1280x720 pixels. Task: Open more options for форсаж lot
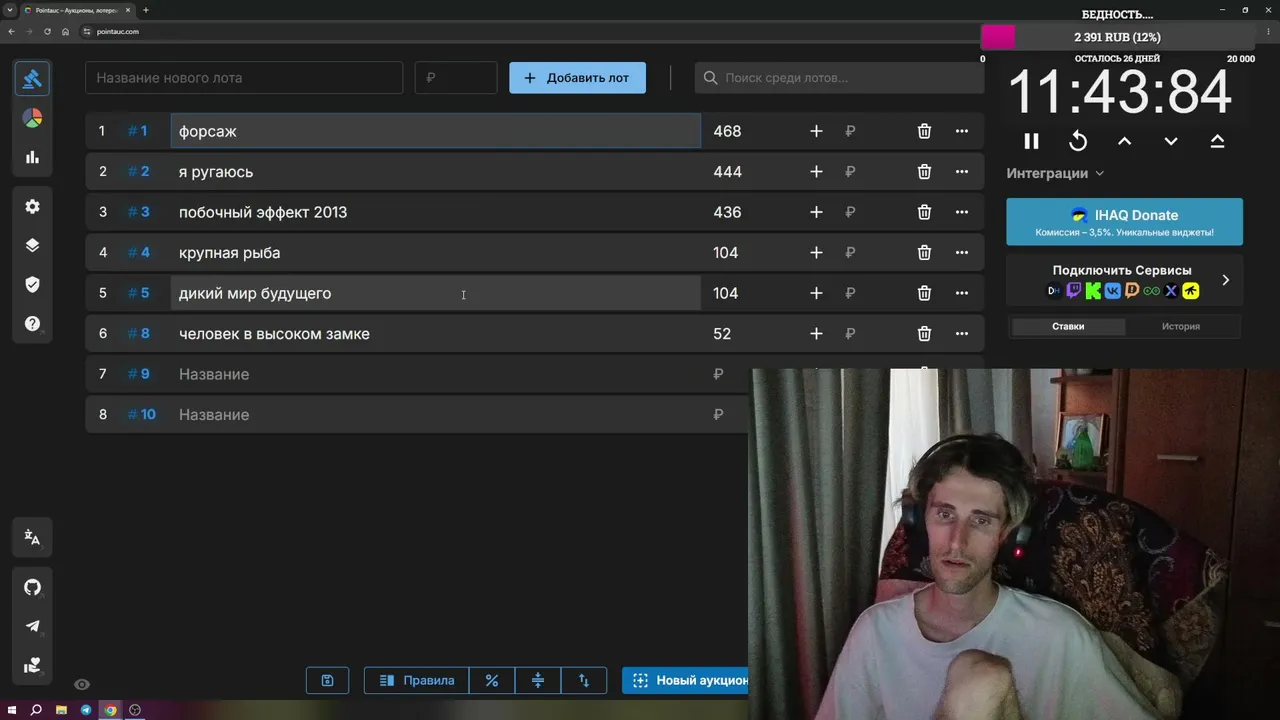tap(962, 131)
